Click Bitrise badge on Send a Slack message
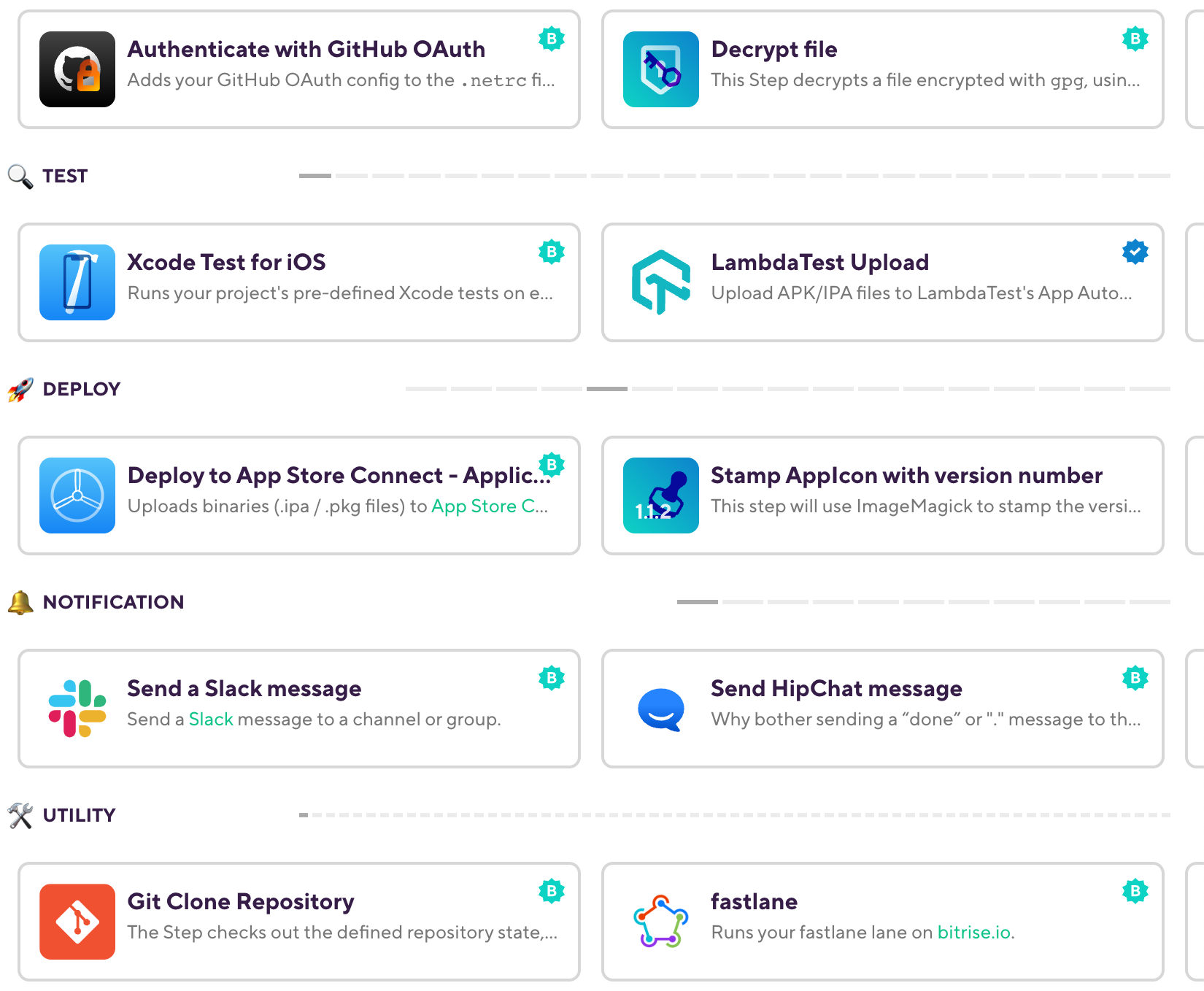The height and width of the screenshot is (991, 1204). pyautogui.click(x=552, y=677)
